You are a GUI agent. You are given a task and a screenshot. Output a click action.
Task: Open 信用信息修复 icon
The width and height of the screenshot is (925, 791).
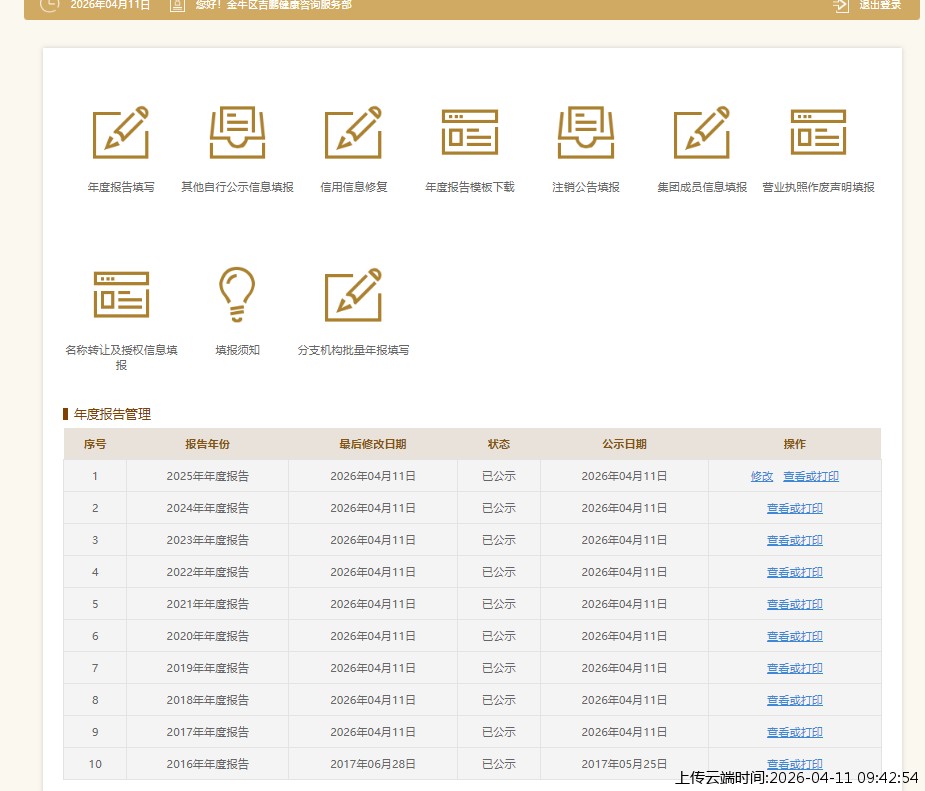353,133
